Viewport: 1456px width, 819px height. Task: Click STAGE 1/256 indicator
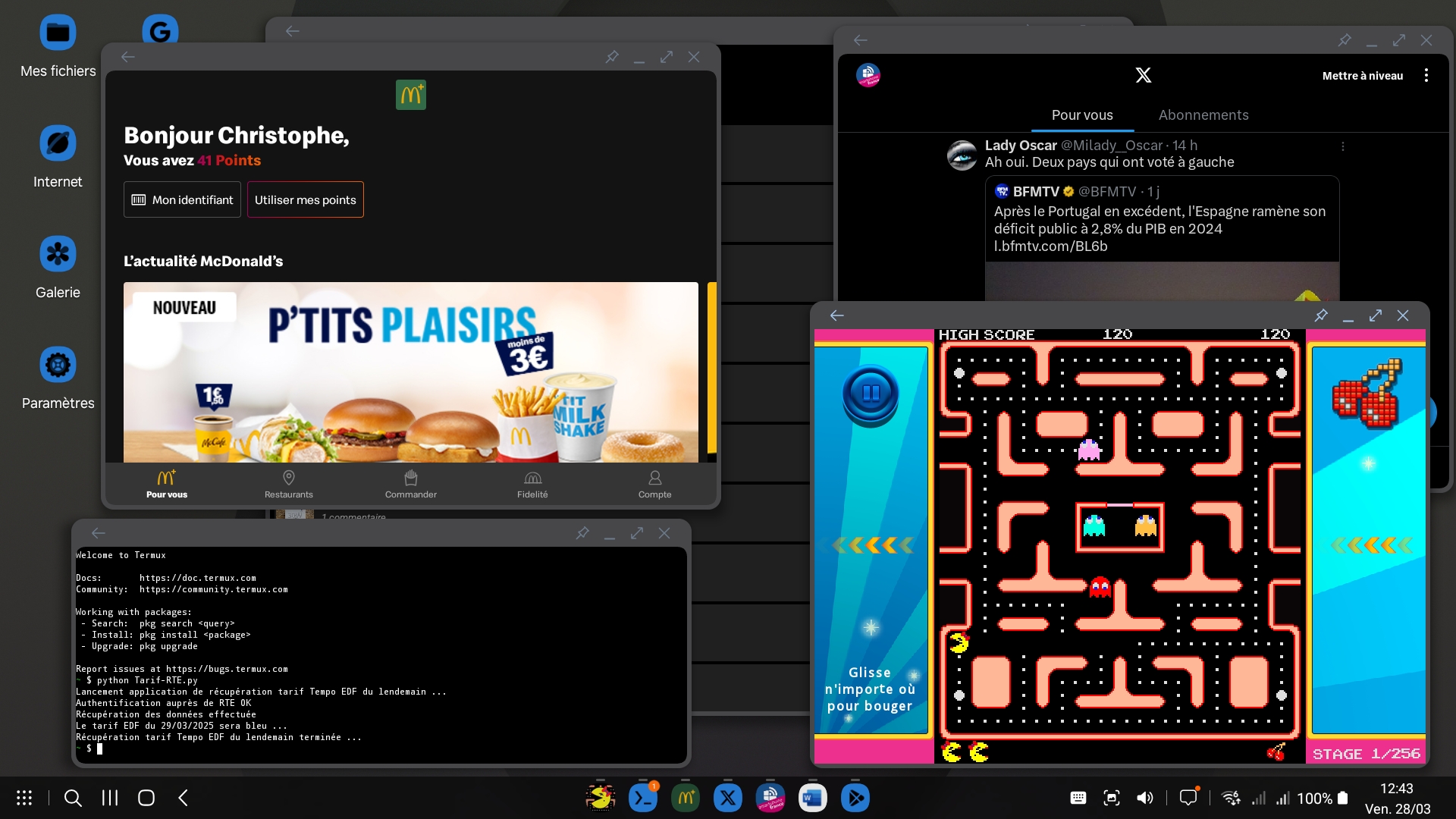point(1367,754)
